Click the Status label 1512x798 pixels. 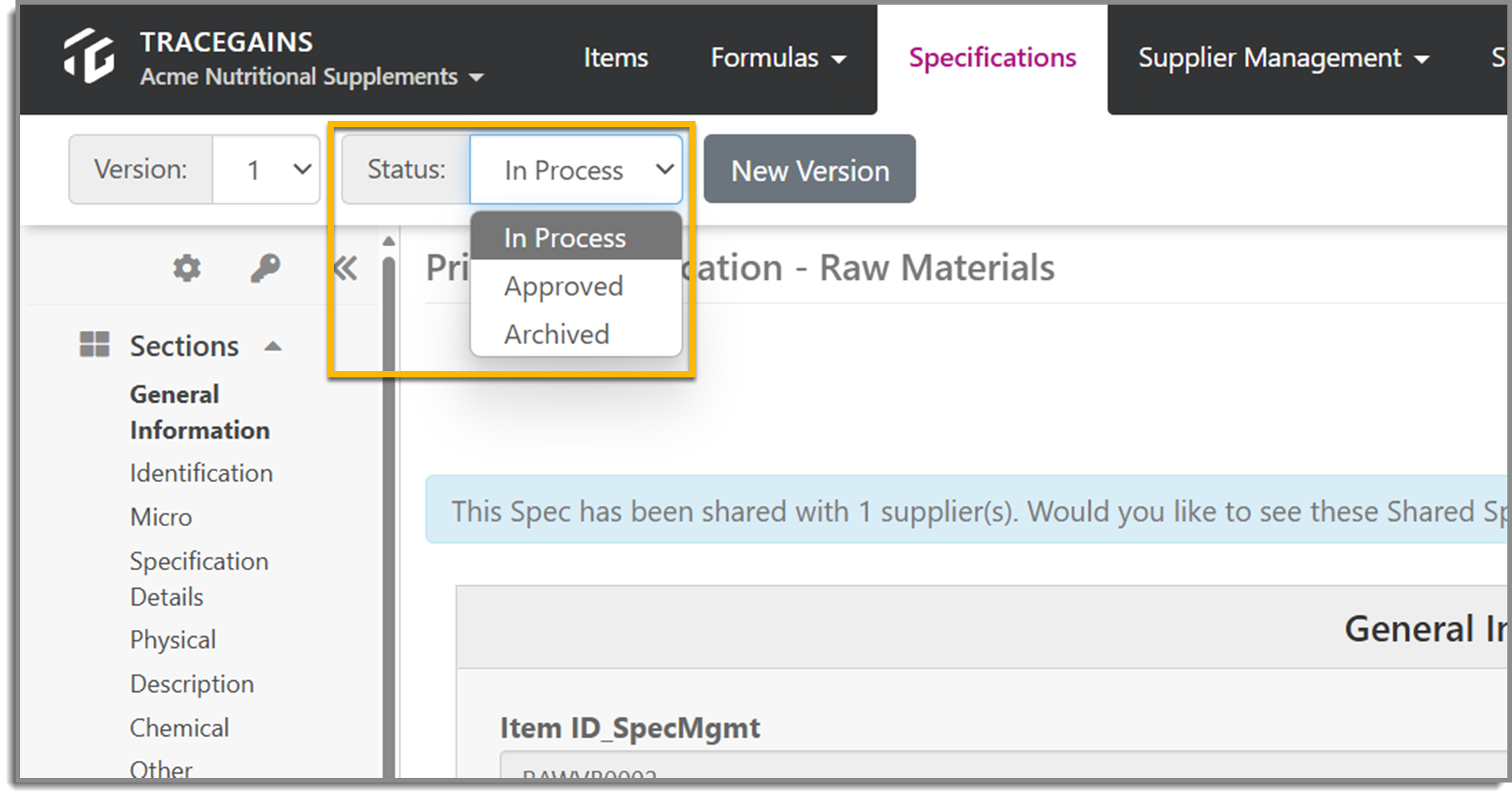click(407, 169)
